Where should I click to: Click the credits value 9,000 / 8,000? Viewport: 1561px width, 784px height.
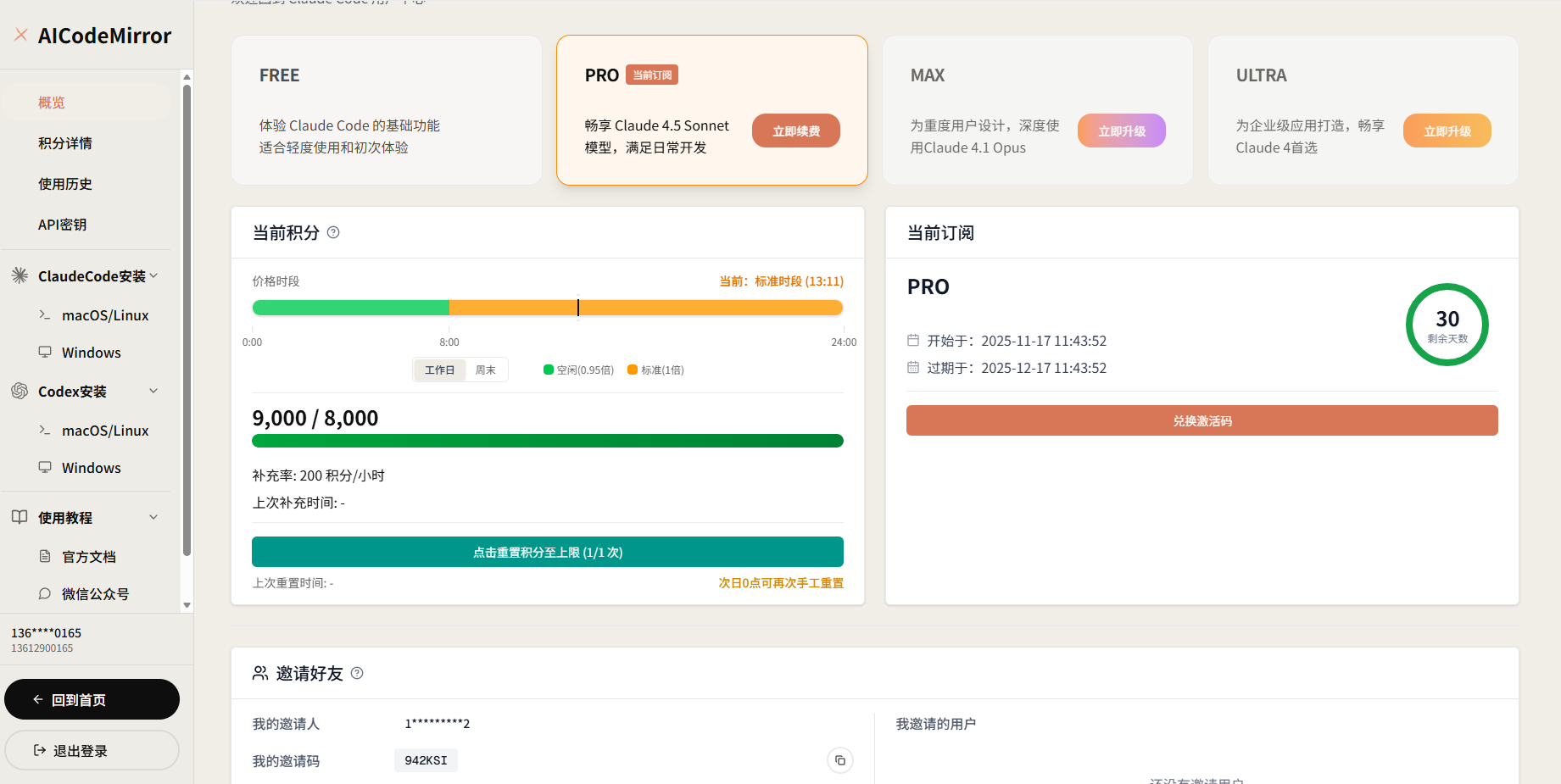pos(315,418)
